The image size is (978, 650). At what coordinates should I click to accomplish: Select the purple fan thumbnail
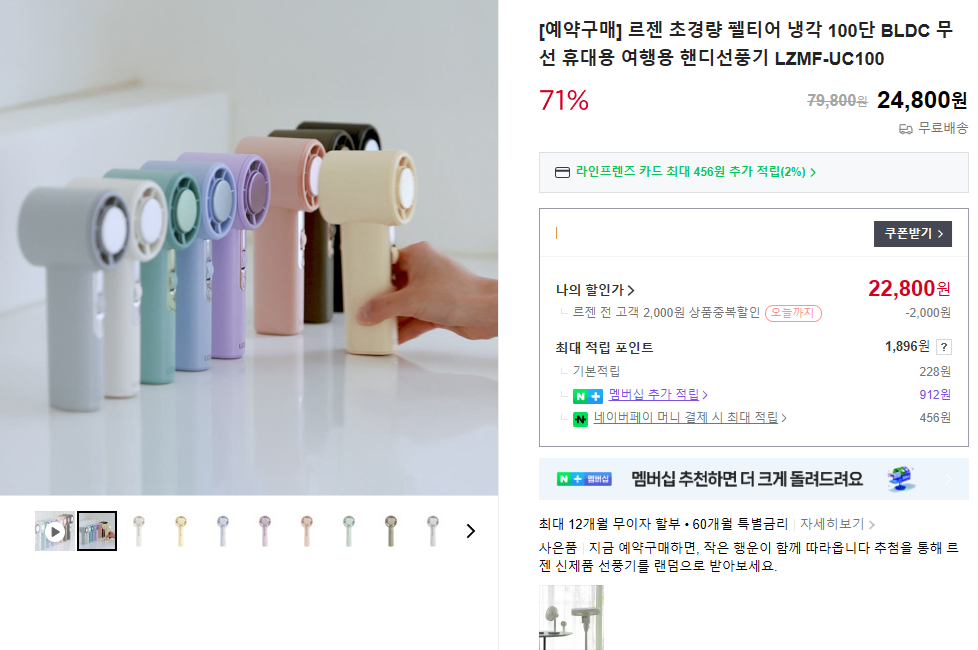pos(264,531)
